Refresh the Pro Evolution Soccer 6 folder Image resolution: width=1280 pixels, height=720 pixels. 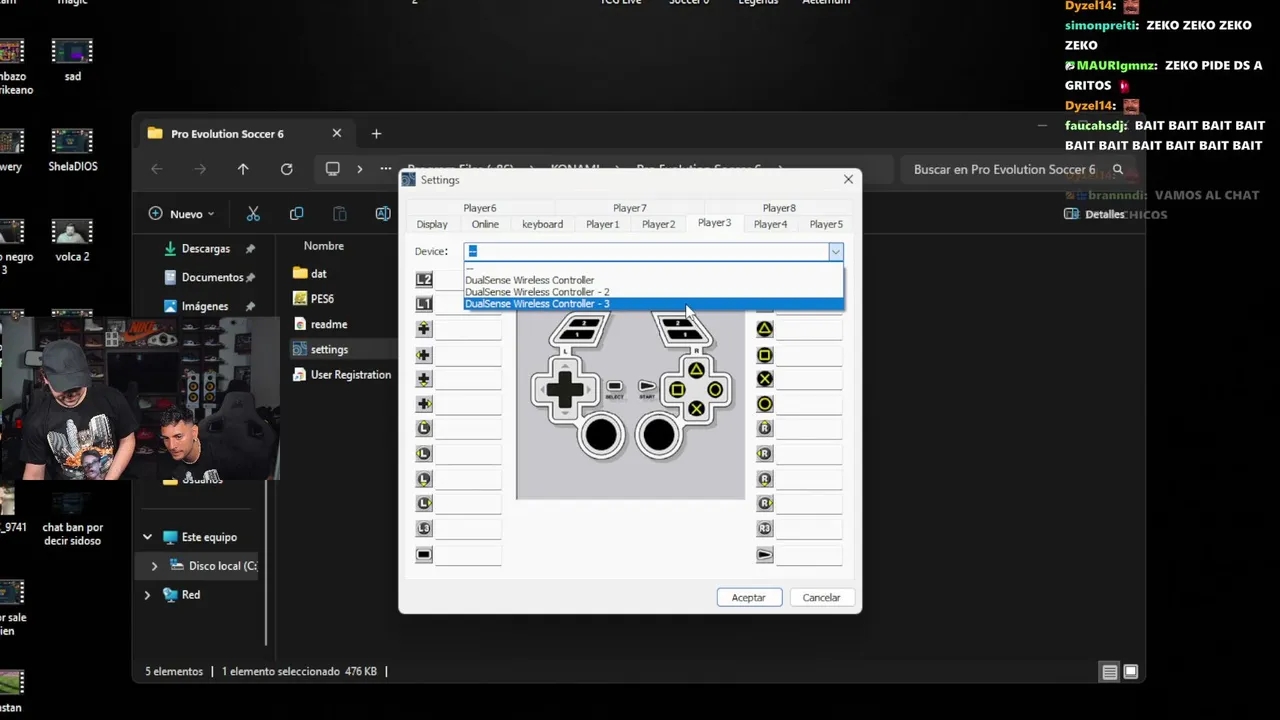(x=287, y=169)
